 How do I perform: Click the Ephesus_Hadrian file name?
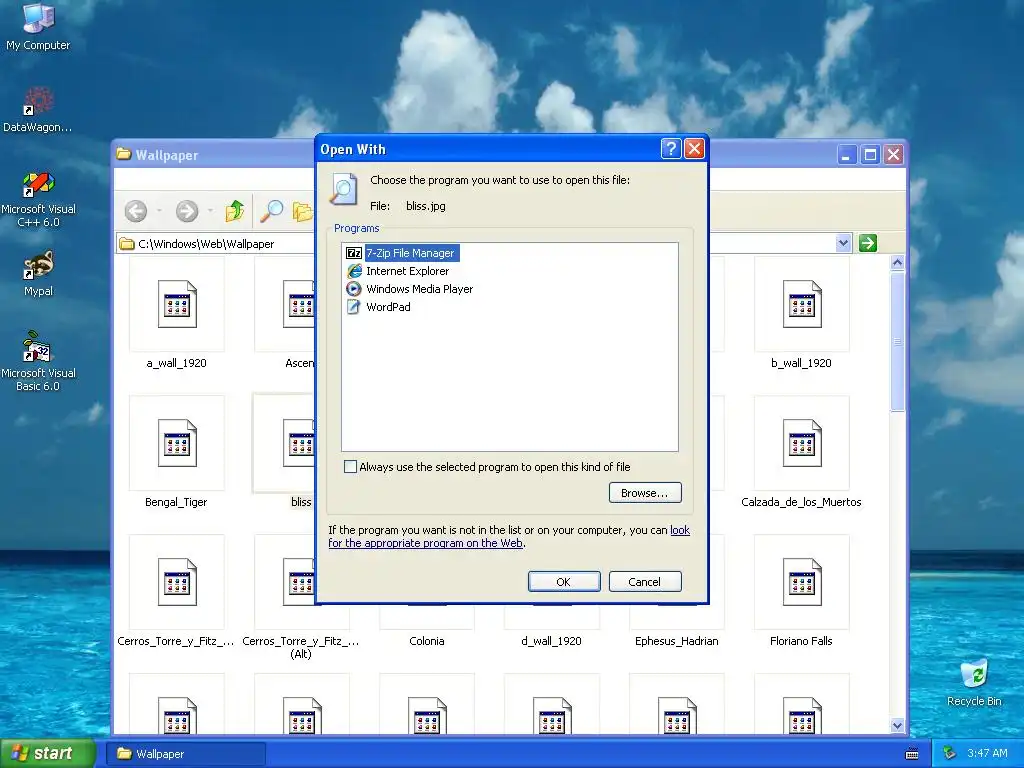coord(677,641)
